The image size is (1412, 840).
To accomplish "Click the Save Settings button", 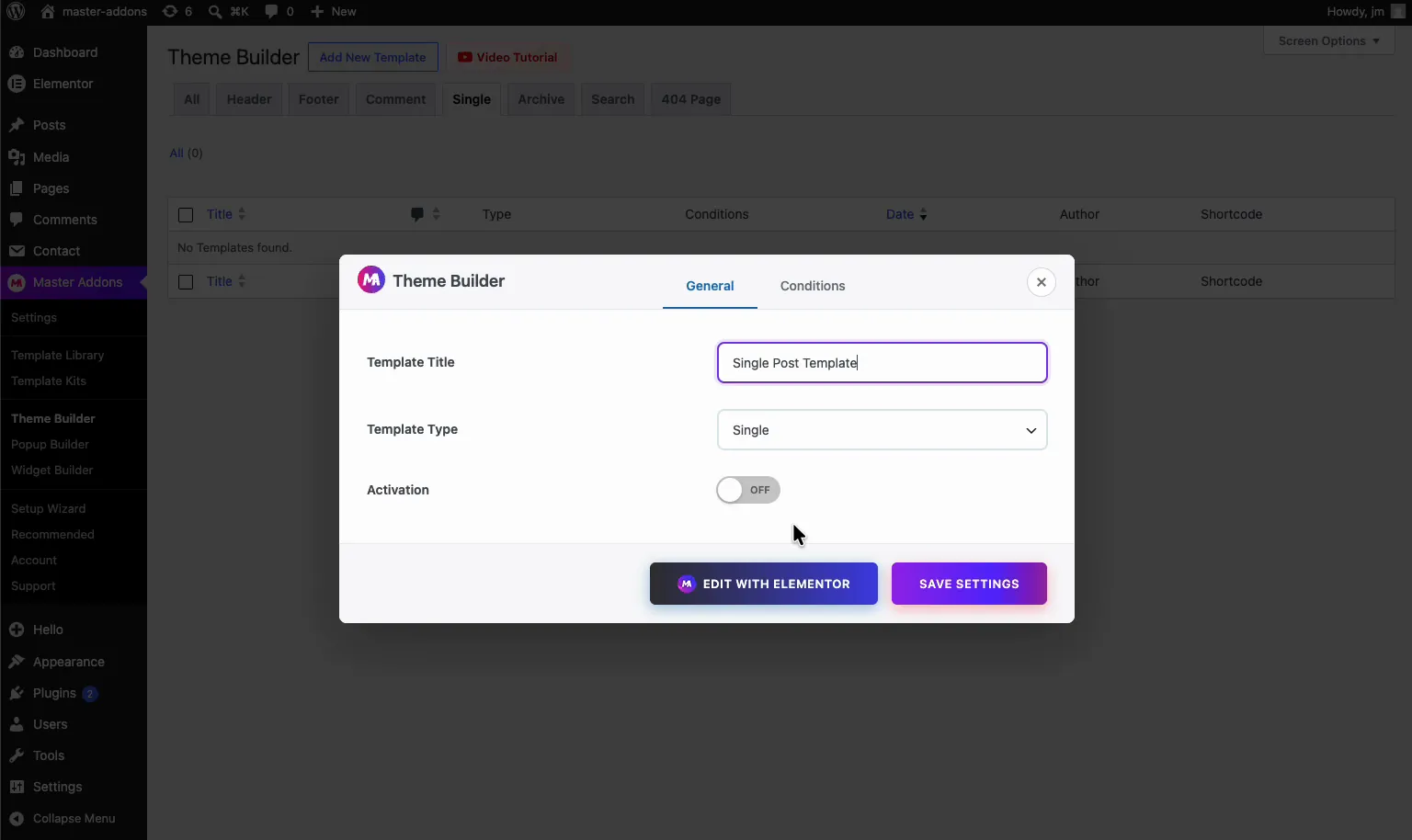I will 969,584.
